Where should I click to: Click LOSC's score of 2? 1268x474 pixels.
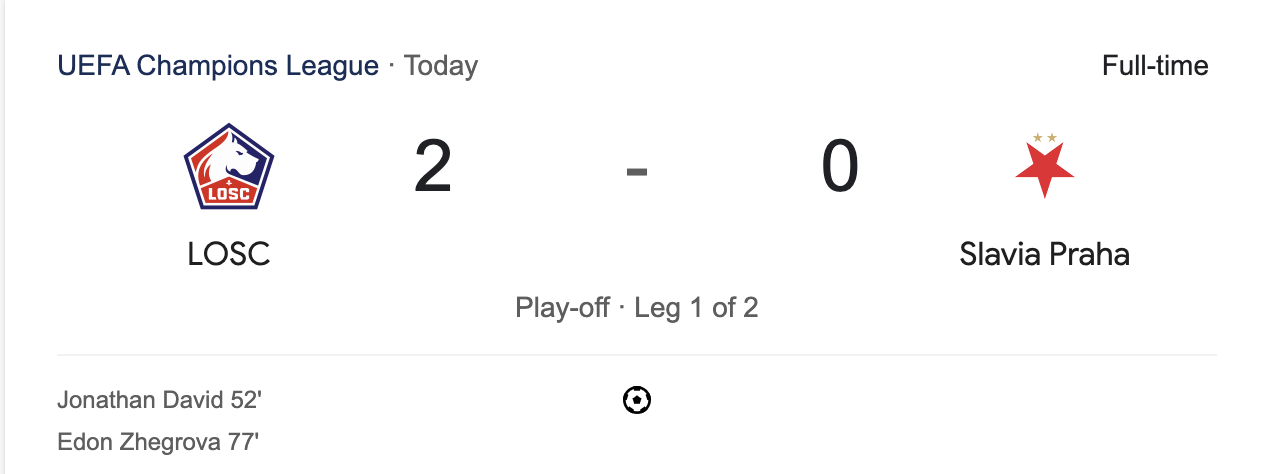(x=433, y=168)
